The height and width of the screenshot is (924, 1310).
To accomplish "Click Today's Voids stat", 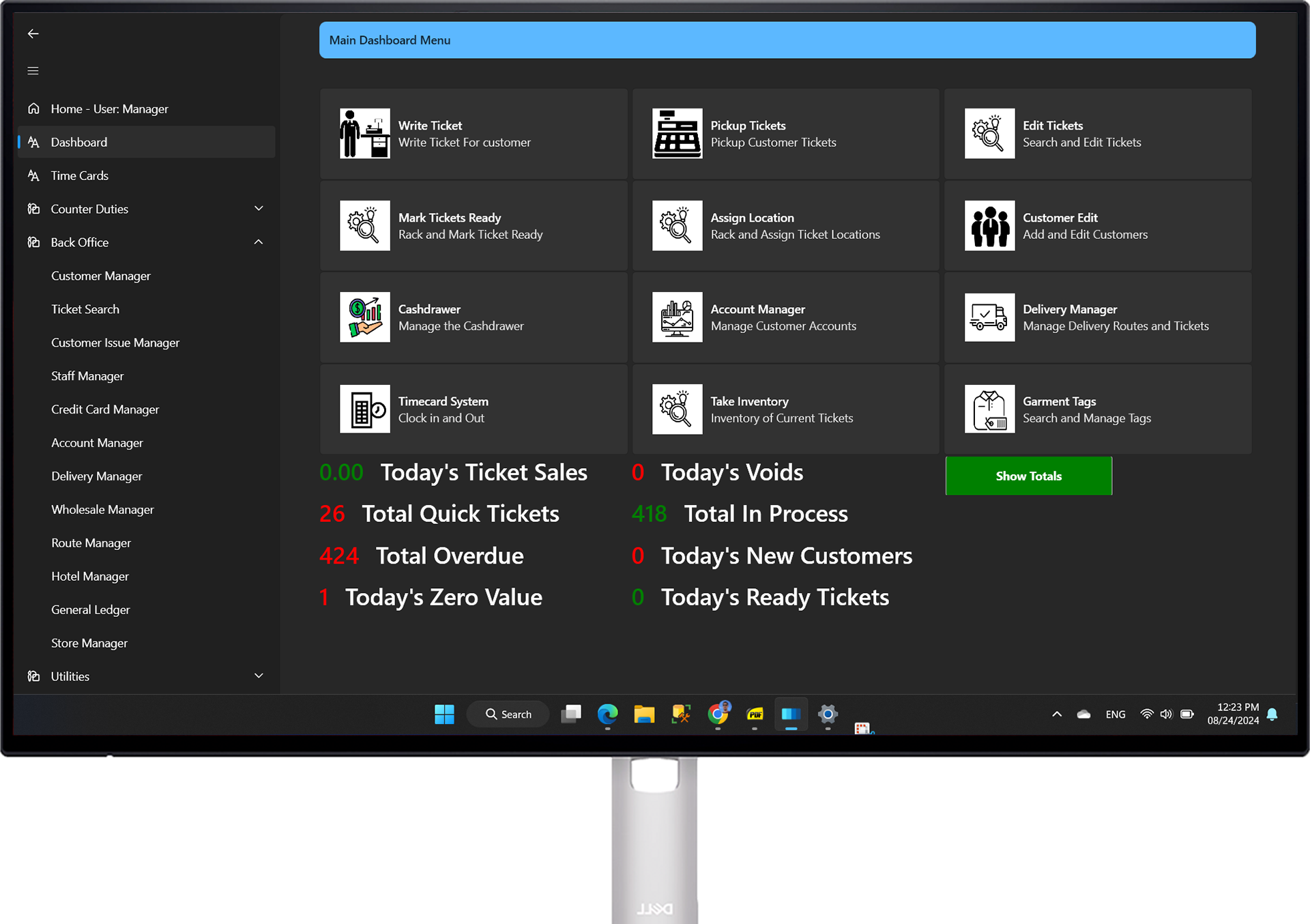I will (x=718, y=472).
